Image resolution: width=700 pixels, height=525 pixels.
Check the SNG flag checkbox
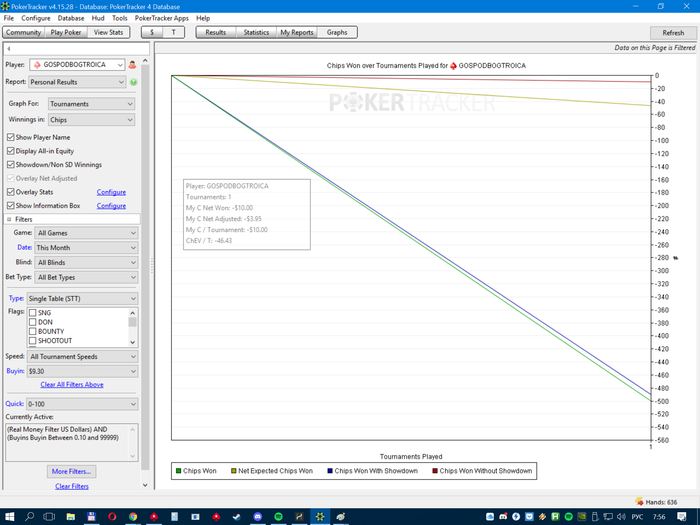pos(33,312)
